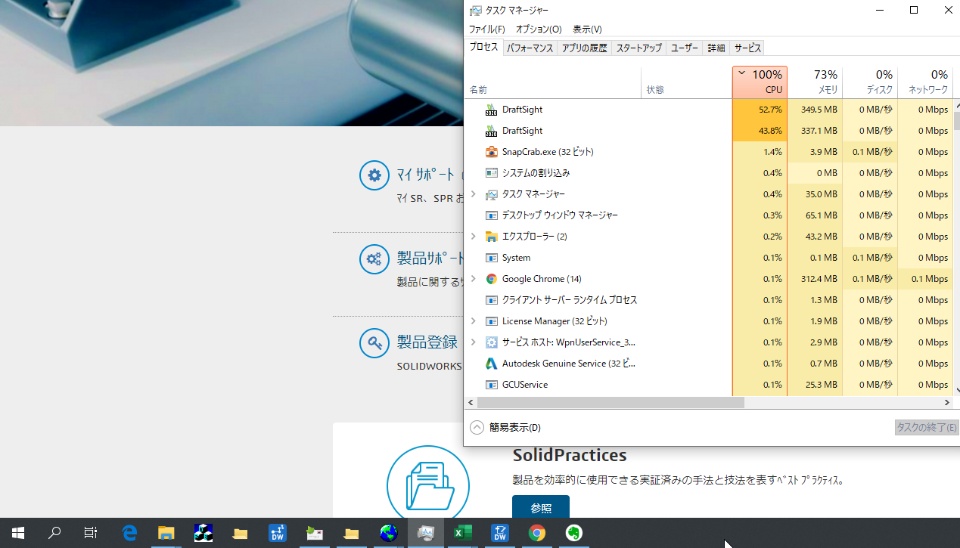Click the タスクの終了 button
This screenshot has height=548, width=960.
pyautogui.click(x=926, y=427)
